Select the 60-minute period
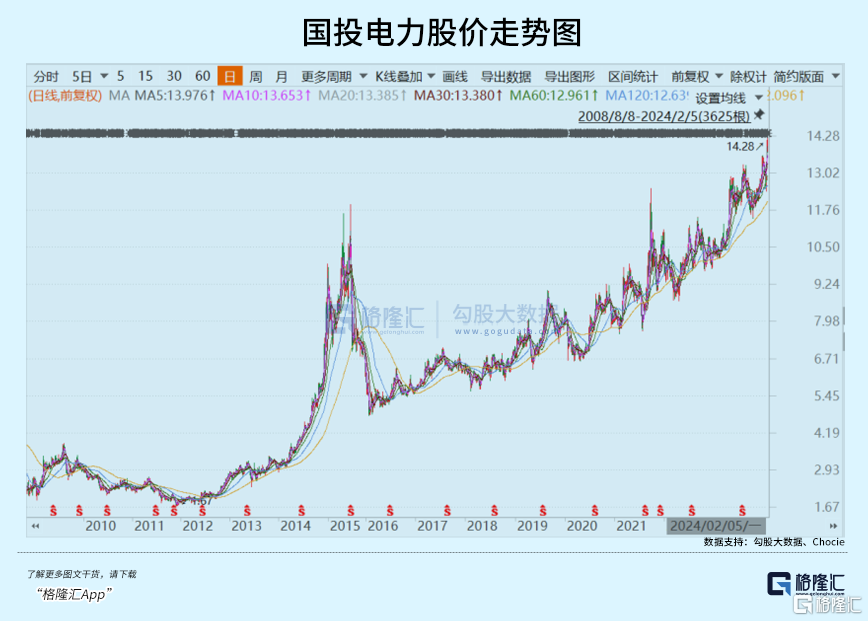868x621 pixels. point(203,76)
